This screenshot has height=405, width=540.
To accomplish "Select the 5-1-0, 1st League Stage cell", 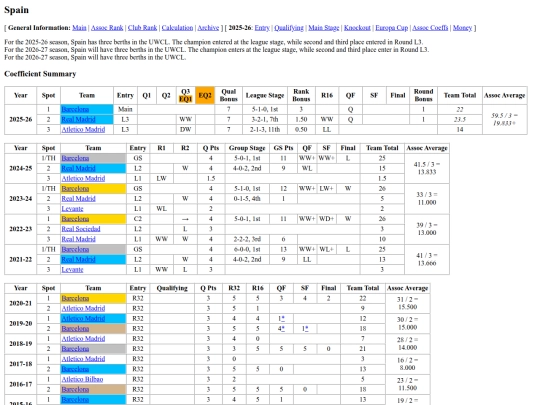I will (265, 109).
